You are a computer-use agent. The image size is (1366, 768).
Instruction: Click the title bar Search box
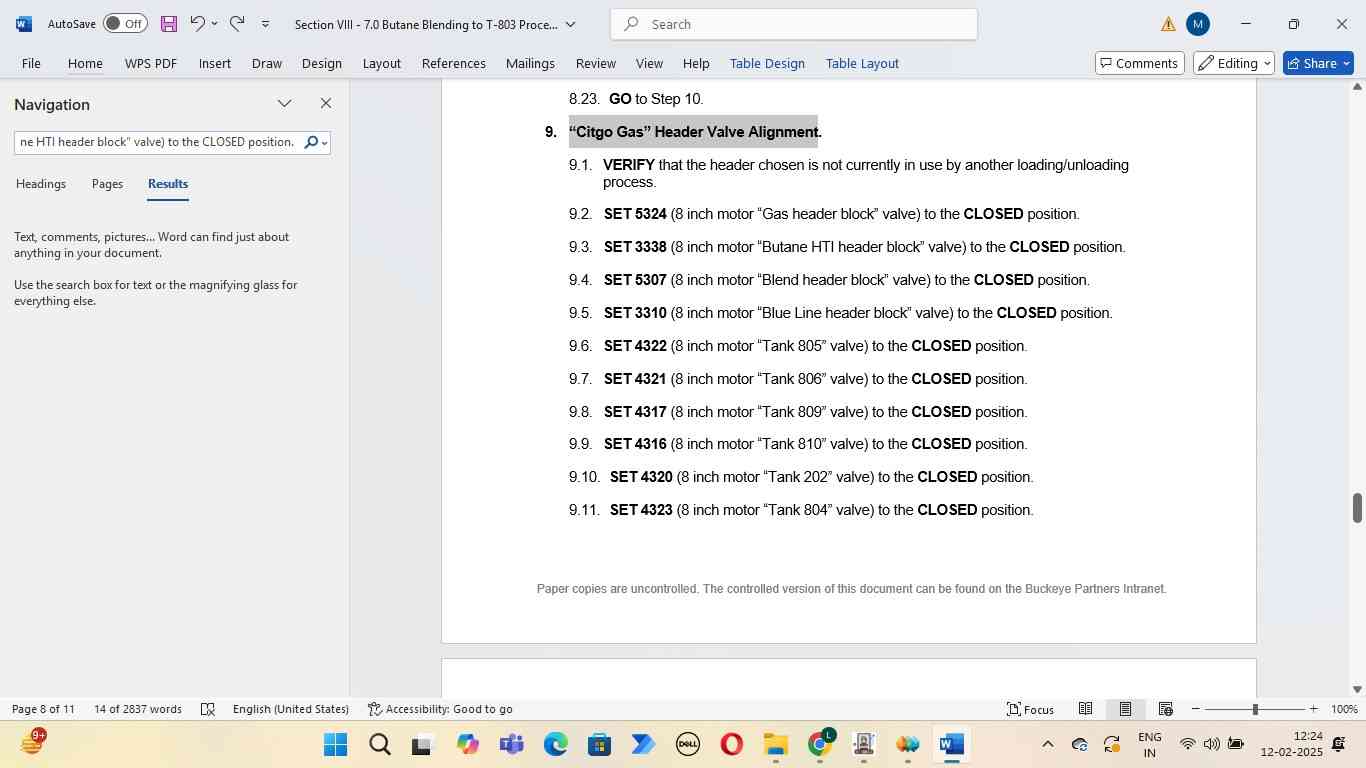click(x=794, y=24)
